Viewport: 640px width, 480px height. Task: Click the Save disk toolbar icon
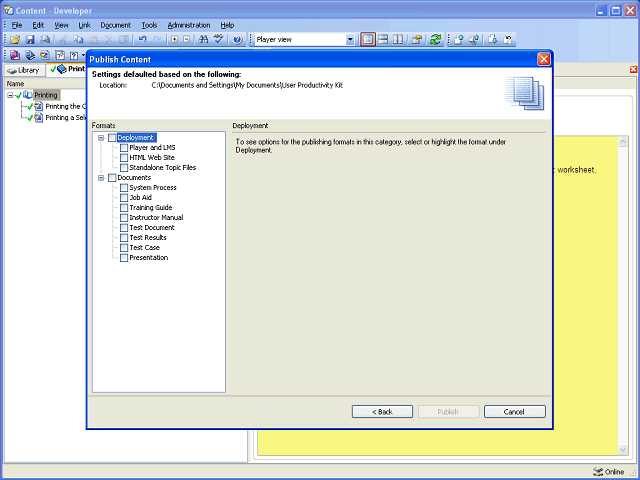click(x=30, y=40)
